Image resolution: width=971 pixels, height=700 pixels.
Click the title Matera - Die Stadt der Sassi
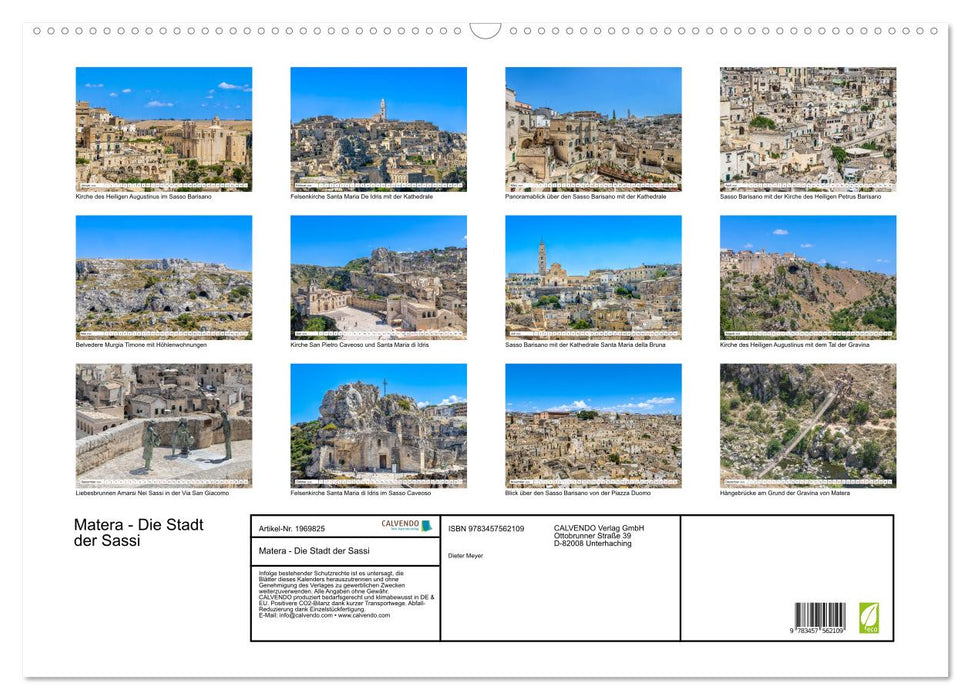140,533
